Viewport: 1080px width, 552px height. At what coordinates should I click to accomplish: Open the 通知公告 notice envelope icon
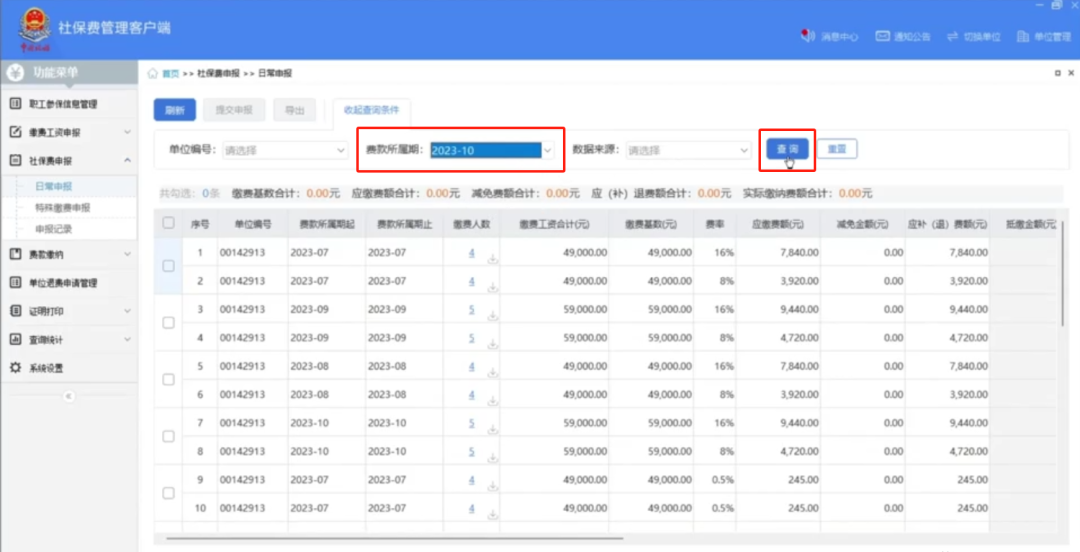[882, 37]
